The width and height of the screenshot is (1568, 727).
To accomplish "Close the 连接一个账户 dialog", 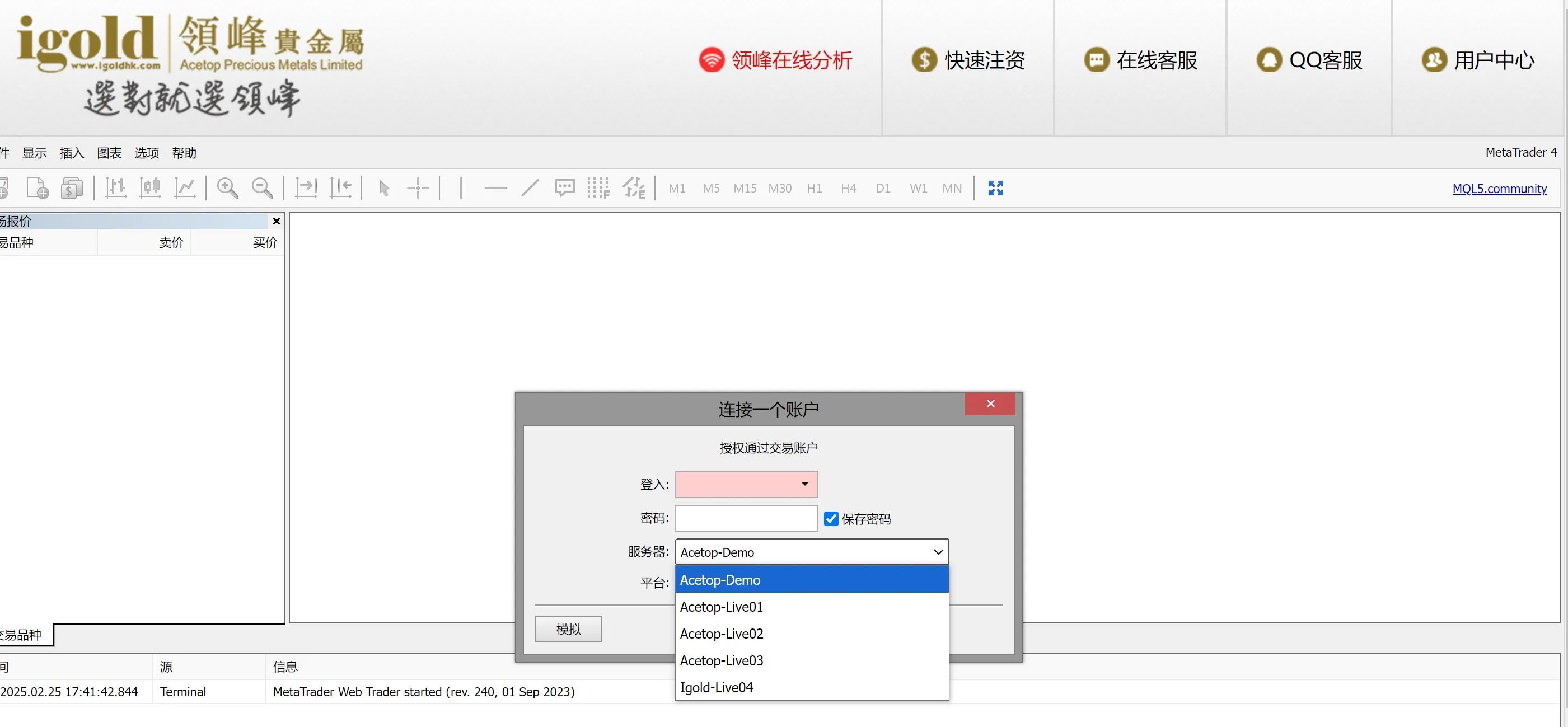I will (990, 404).
